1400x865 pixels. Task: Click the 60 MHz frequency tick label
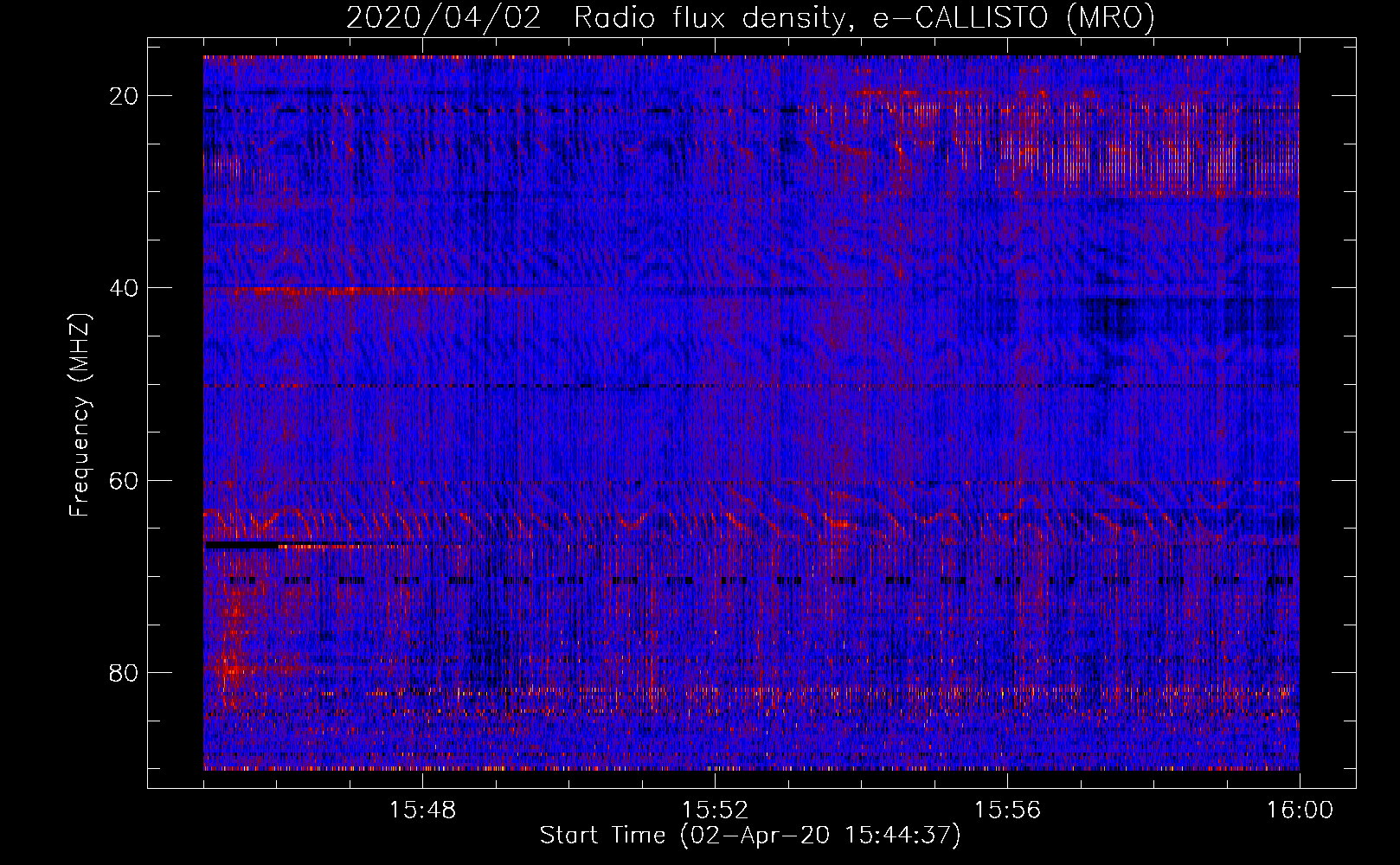[125, 481]
